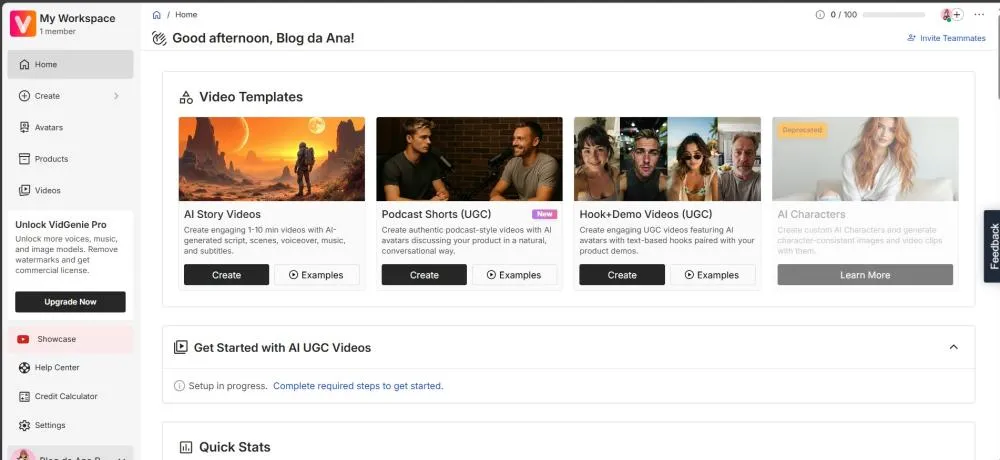
Task: Open the three-dot more options menu
Action: tap(978, 15)
